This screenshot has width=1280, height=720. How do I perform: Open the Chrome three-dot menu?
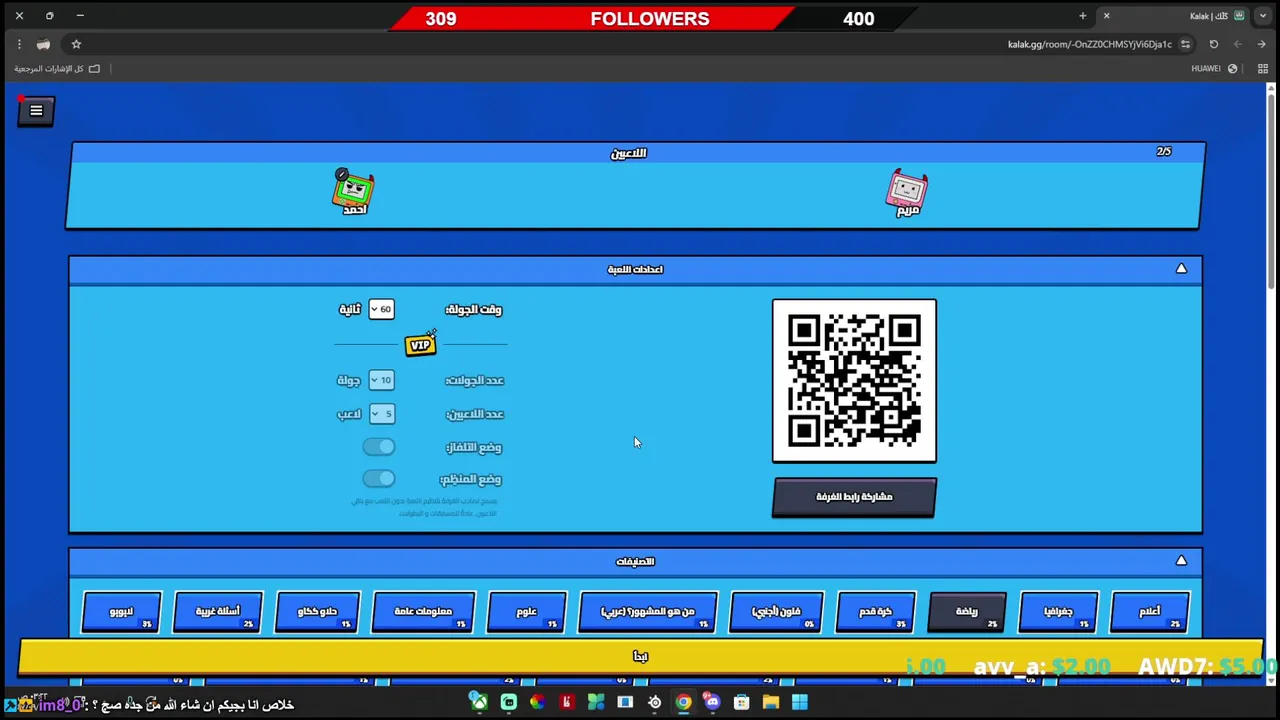tap(19, 44)
